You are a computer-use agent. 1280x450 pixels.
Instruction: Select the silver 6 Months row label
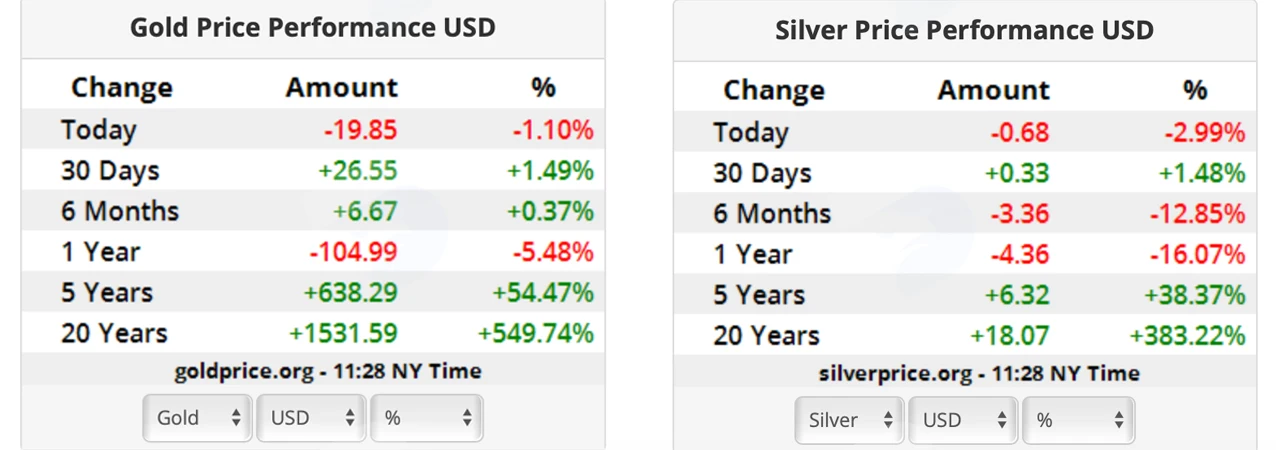pos(772,213)
